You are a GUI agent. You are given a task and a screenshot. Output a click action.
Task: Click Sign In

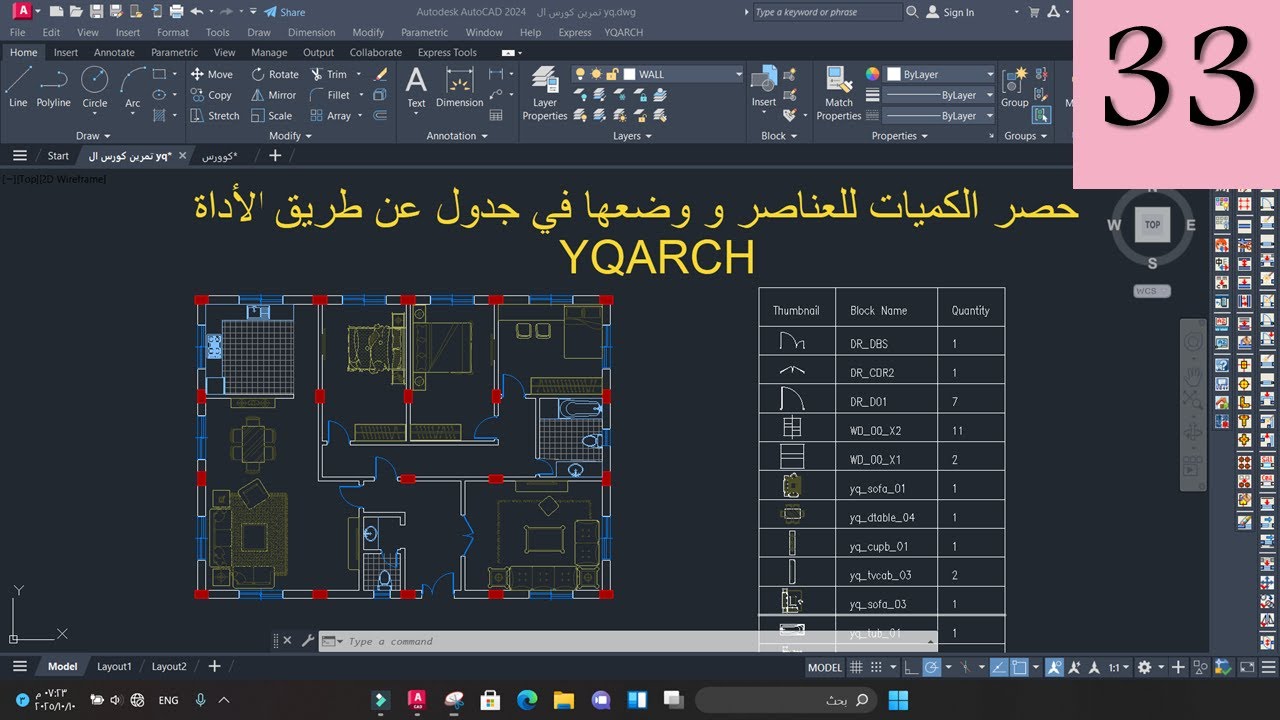point(951,12)
